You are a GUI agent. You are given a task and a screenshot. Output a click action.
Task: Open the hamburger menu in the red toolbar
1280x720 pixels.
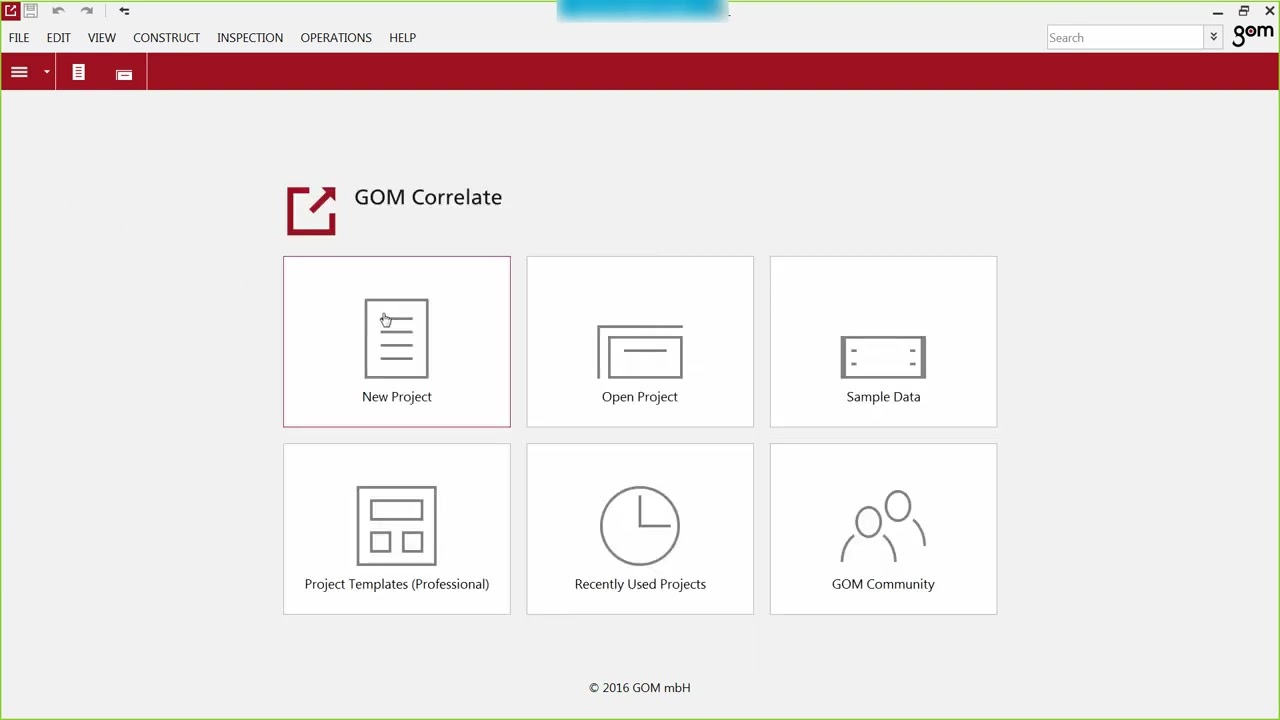[x=19, y=72]
